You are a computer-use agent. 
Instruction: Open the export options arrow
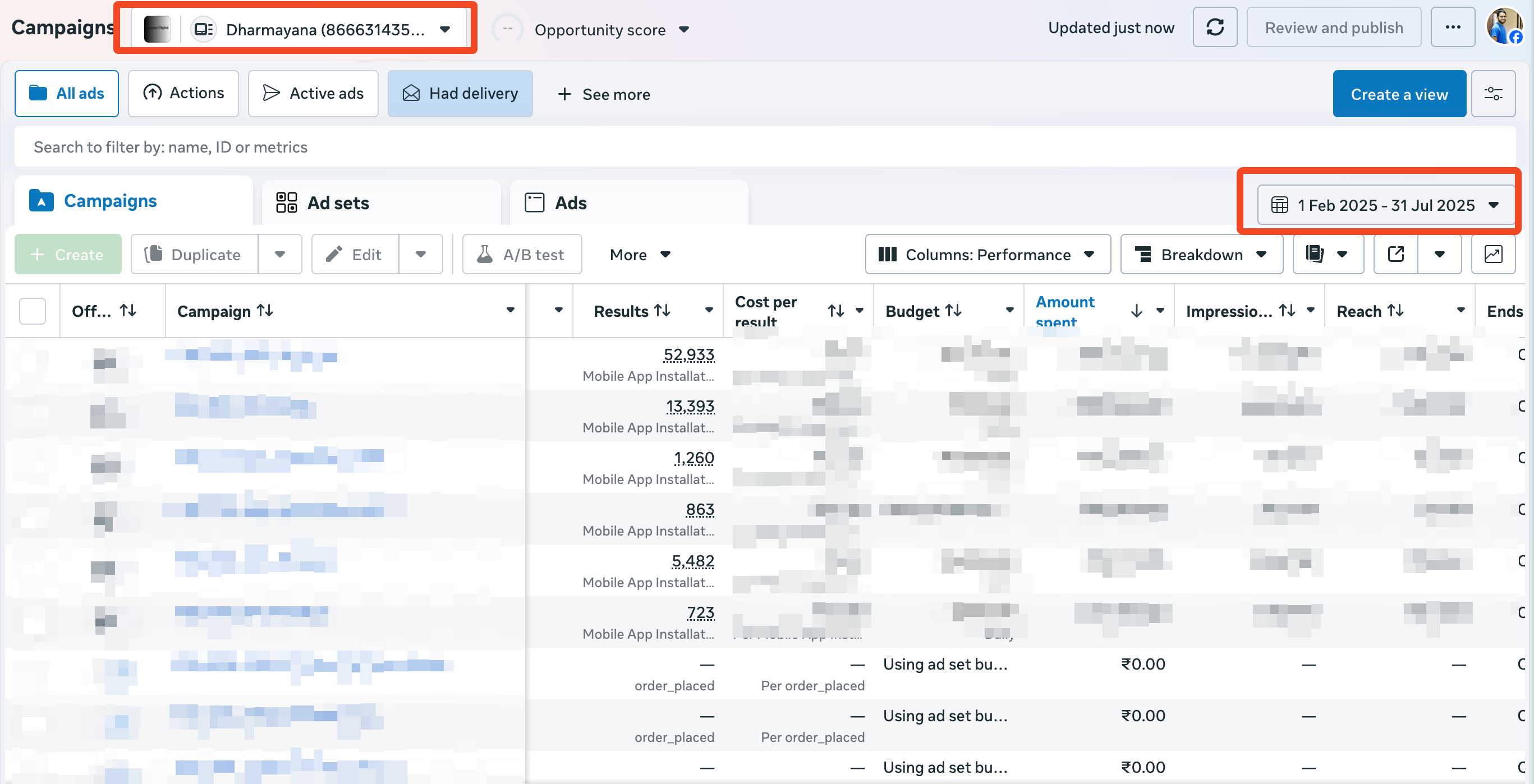tap(1439, 255)
